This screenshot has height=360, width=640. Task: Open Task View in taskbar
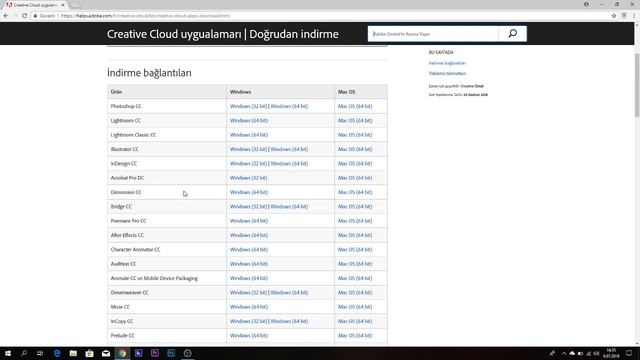pos(40,353)
